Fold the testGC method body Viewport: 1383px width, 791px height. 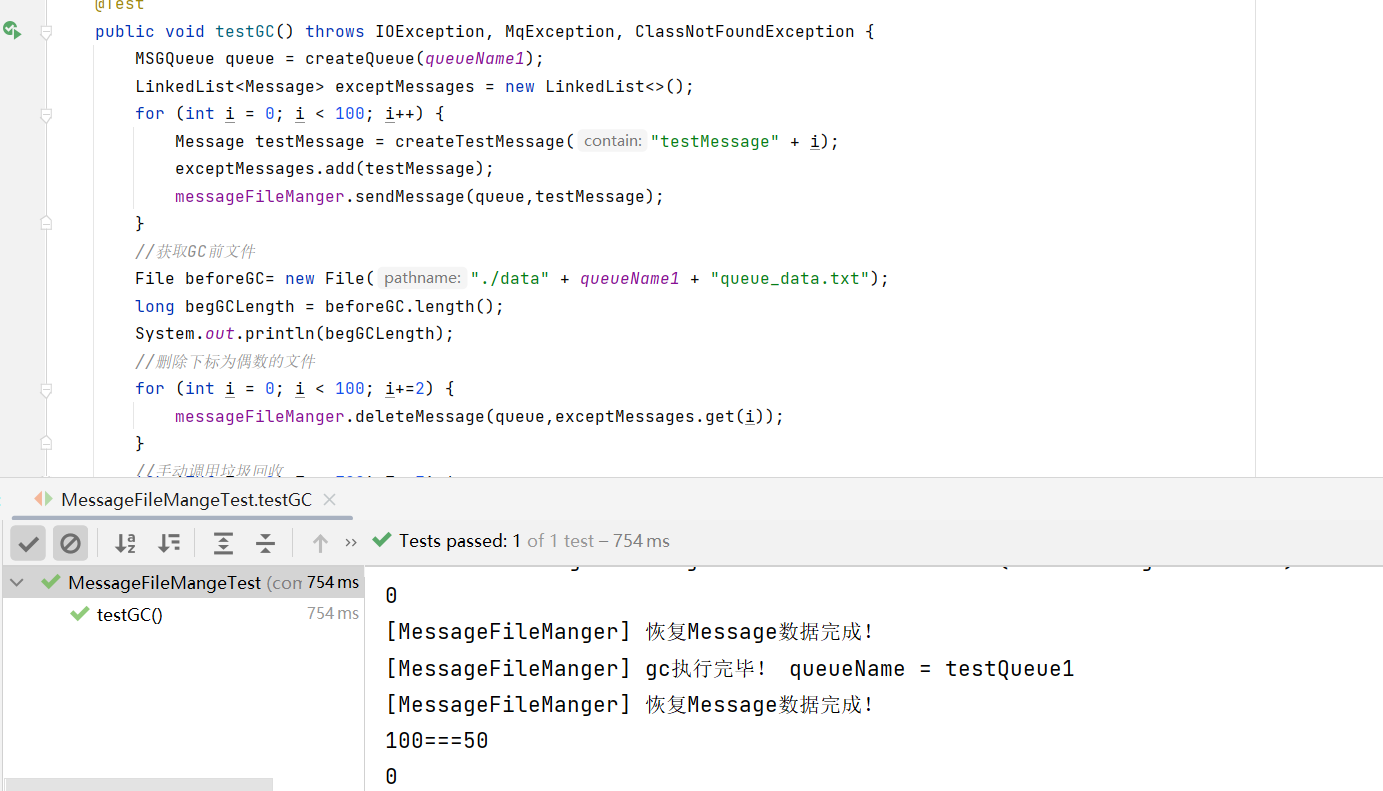[46, 32]
